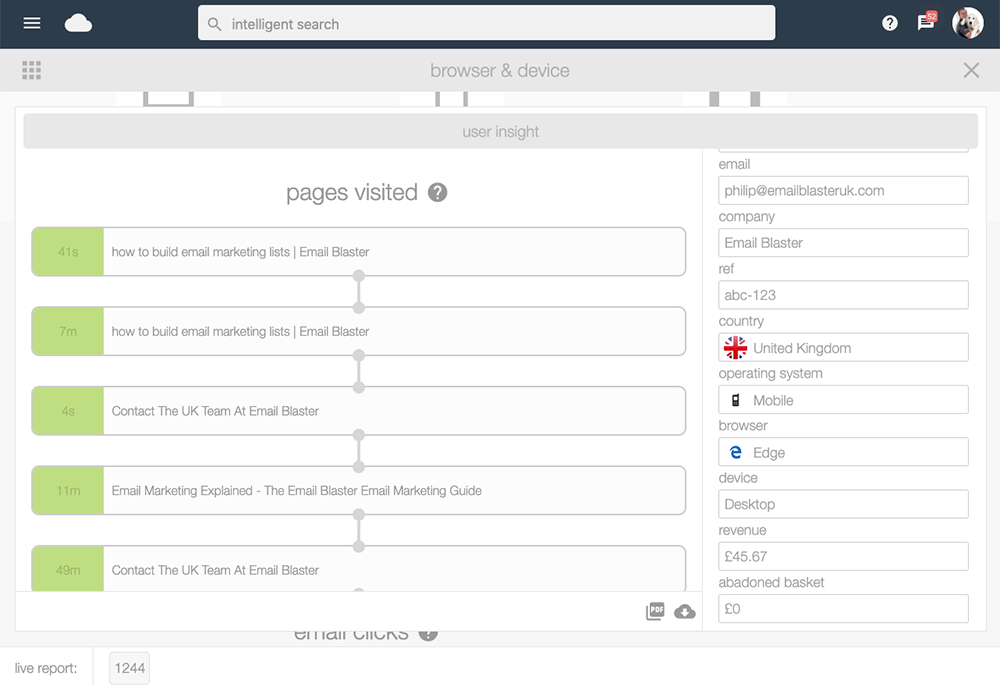1000x686 pixels.
Task: Open the user profile avatar
Action: click(967, 24)
